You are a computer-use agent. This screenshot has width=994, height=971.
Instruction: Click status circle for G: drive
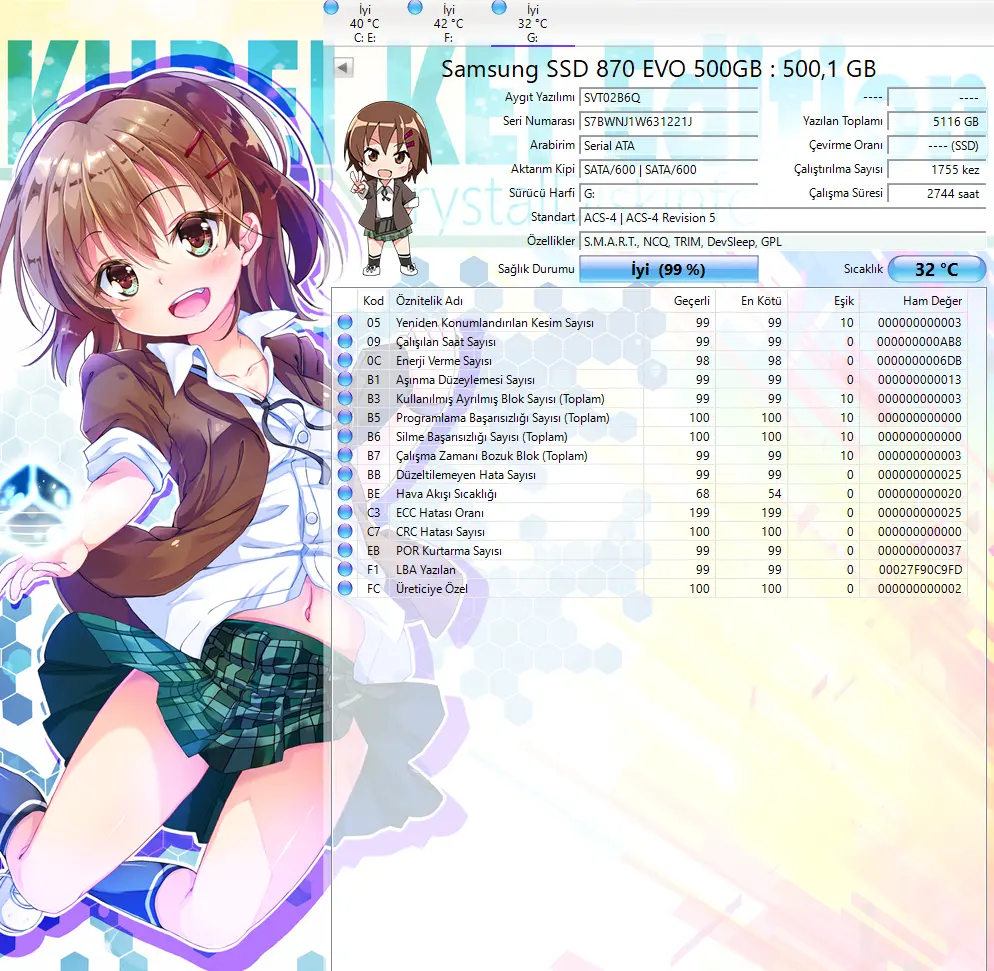pos(499,8)
